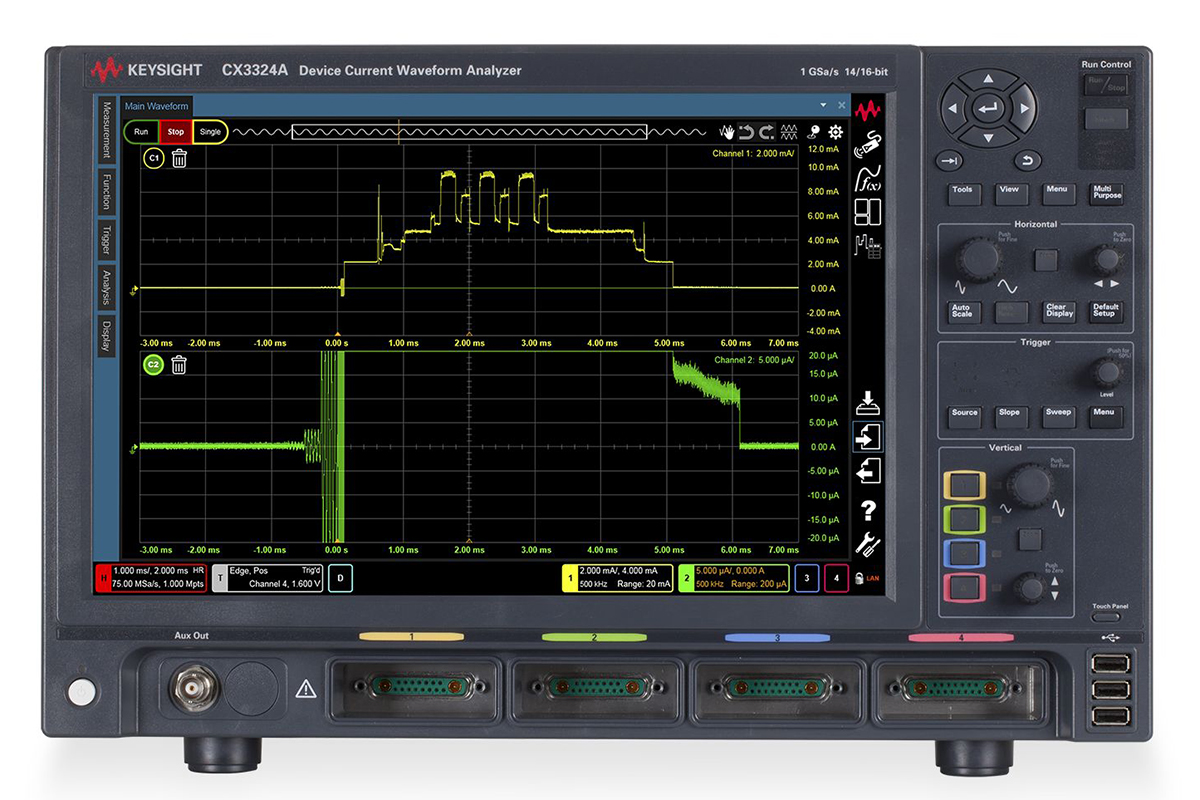Open the display settings gear
The width and height of the screenshot is (1200, 800).
(835, 132)
